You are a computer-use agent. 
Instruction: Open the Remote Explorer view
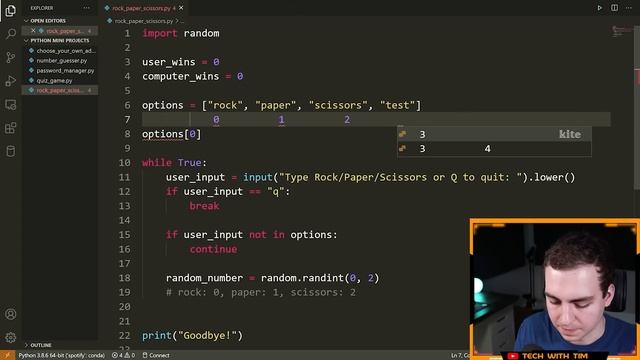(x=11, y=104)
